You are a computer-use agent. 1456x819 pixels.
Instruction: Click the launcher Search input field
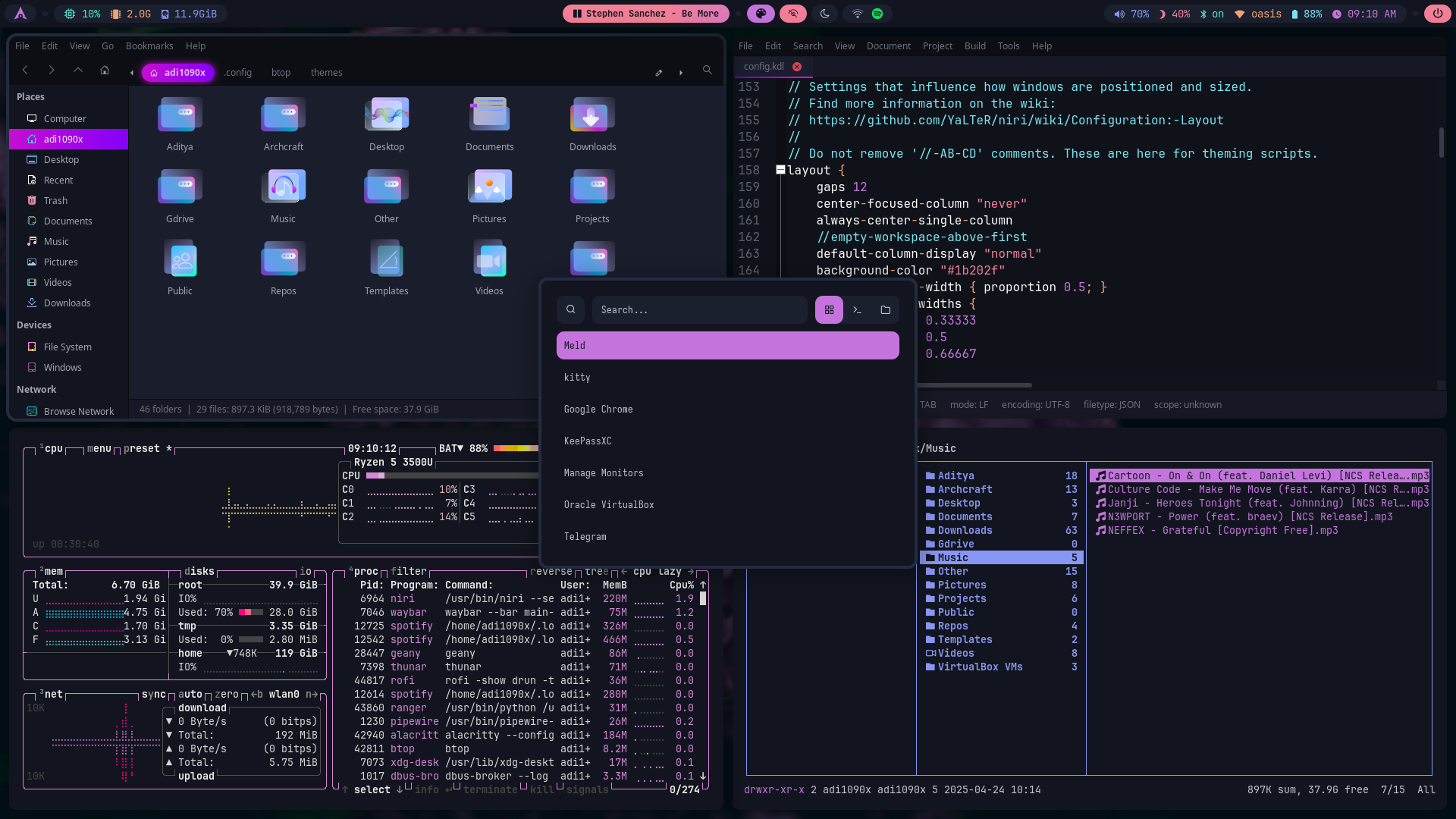pyautogui.click(x=698, y=310)
